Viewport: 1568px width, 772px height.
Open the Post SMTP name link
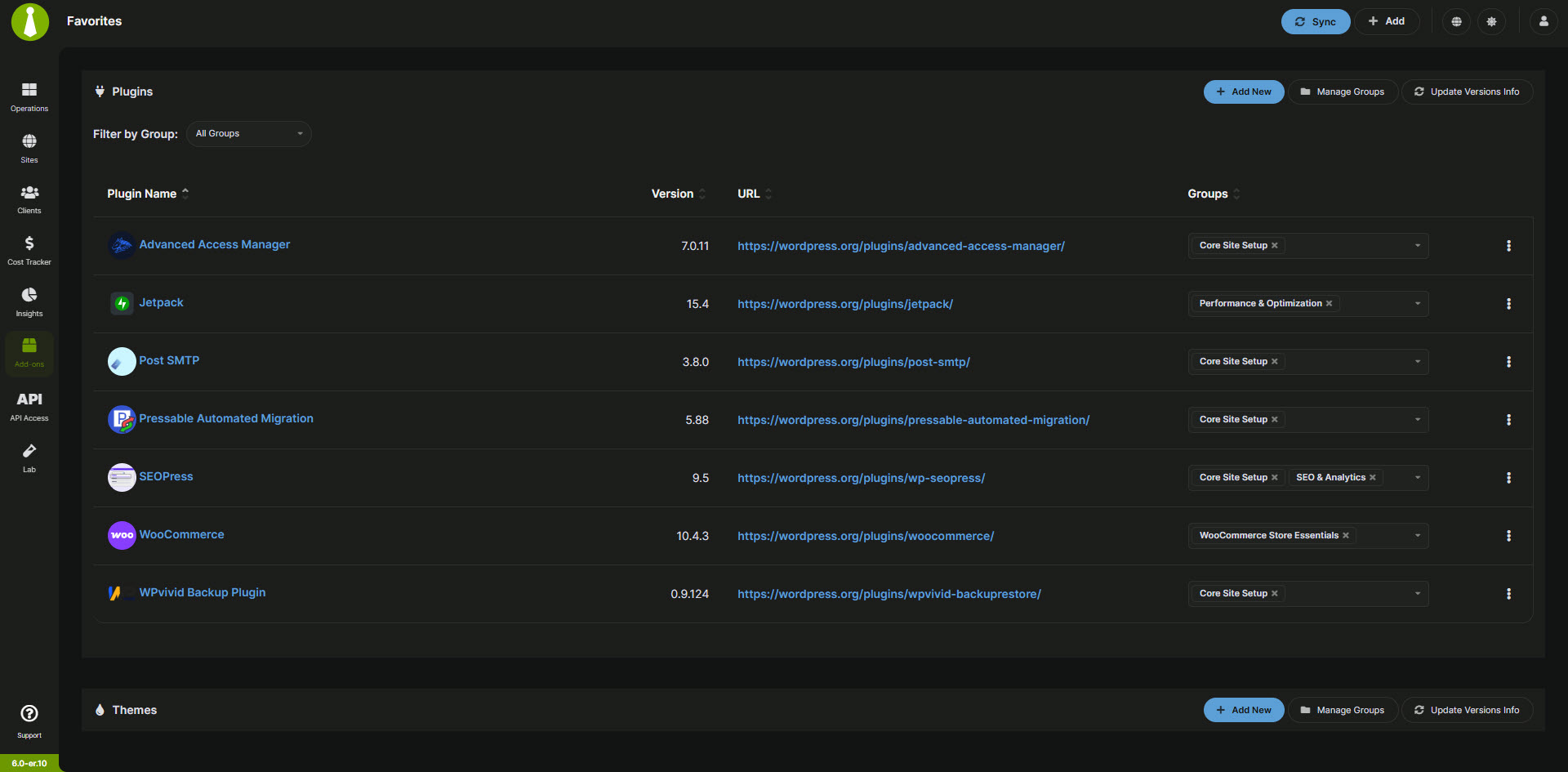pyautogui.click(x=169, y=360)
